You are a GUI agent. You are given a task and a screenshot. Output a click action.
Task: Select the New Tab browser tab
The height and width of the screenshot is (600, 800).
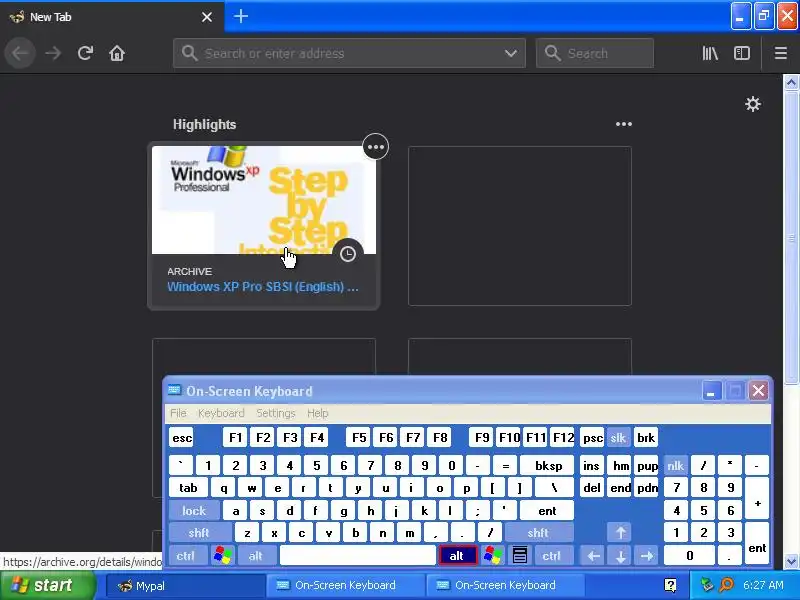pos(112,17)
